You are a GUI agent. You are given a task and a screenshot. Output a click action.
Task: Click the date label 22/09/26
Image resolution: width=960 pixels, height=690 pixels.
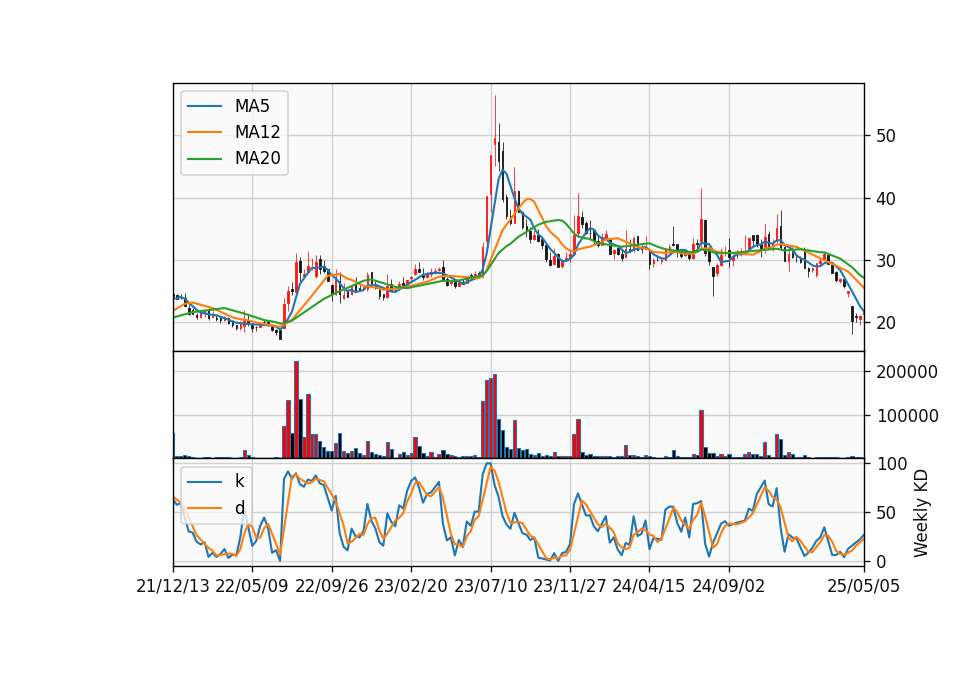(332, 586)
